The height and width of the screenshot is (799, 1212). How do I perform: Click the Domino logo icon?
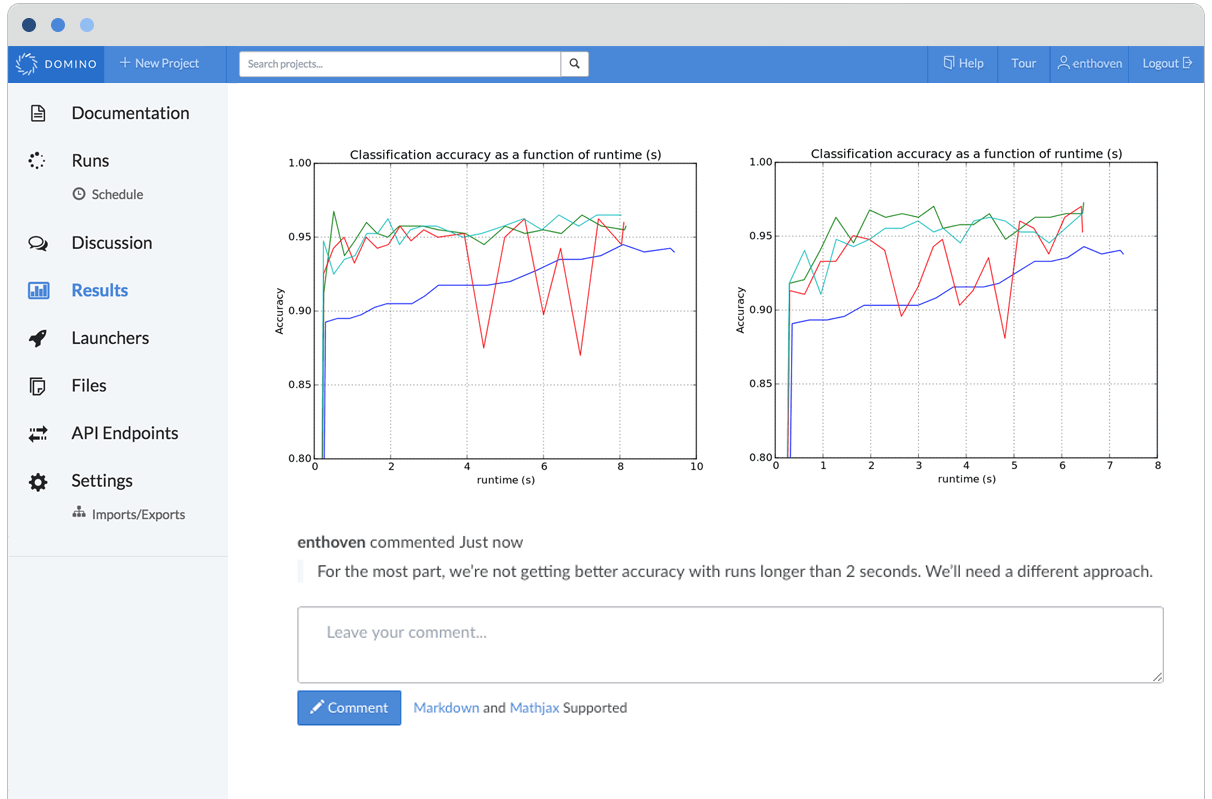tap(27, 64)
